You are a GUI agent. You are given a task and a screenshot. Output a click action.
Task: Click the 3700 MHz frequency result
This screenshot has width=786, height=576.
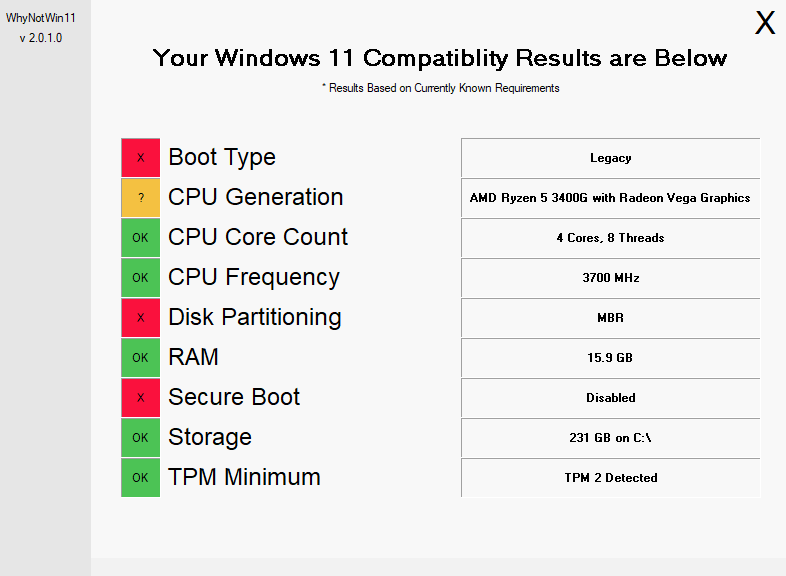click(611, 278)
